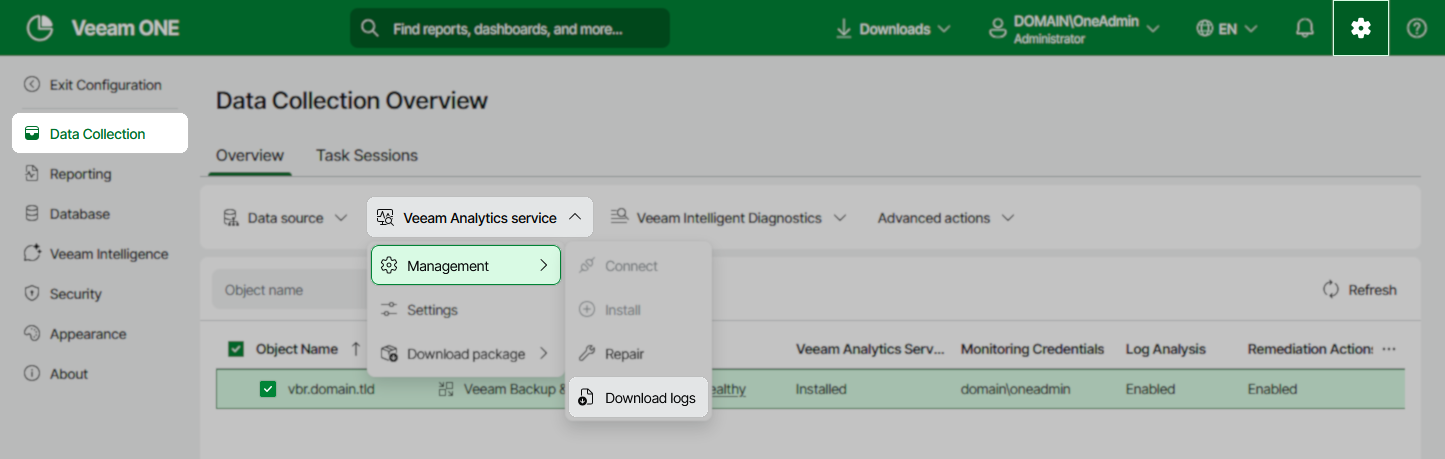Click the Download logs file icon

(587, 398)
